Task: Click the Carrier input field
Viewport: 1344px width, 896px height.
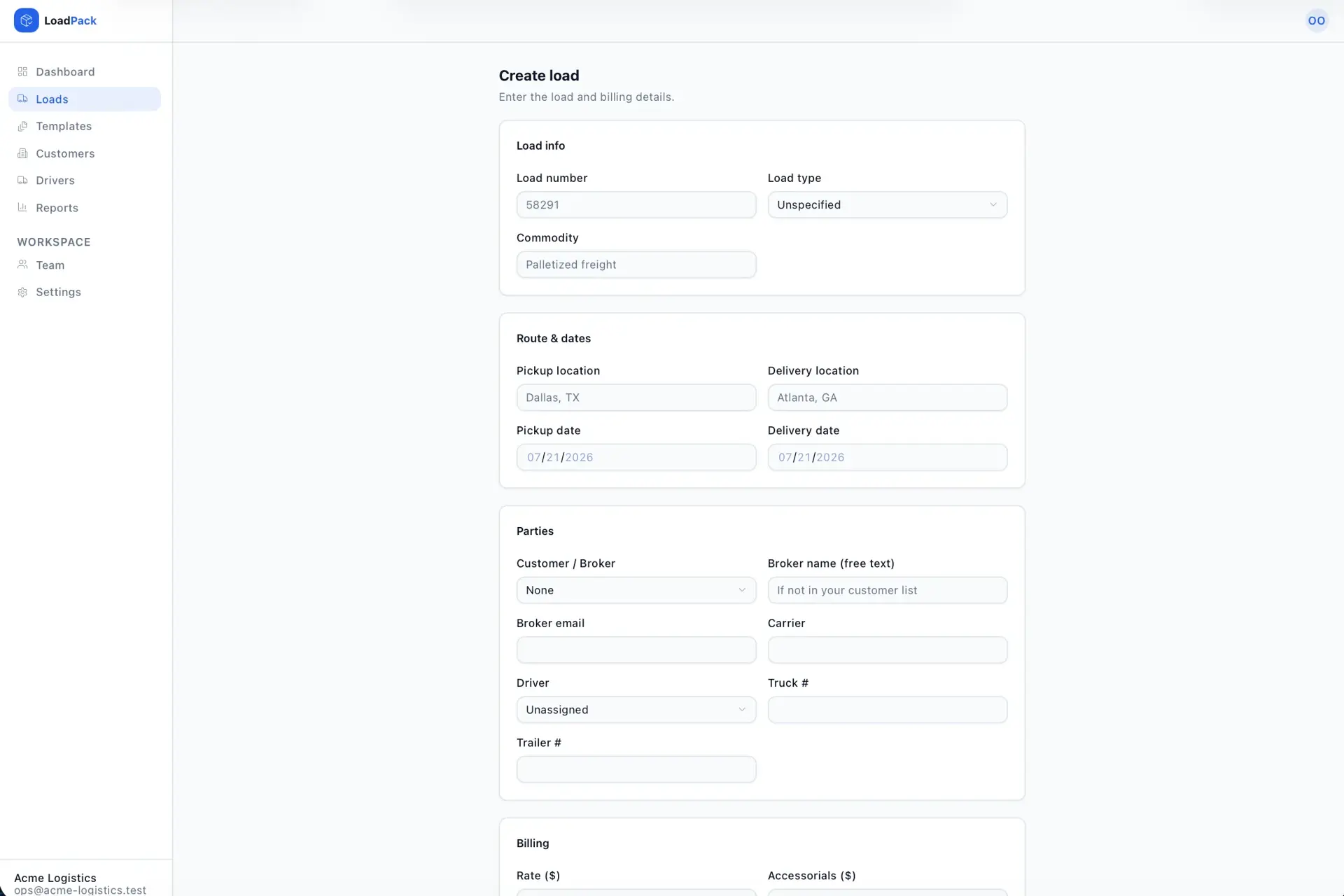Action: point(887,650)
